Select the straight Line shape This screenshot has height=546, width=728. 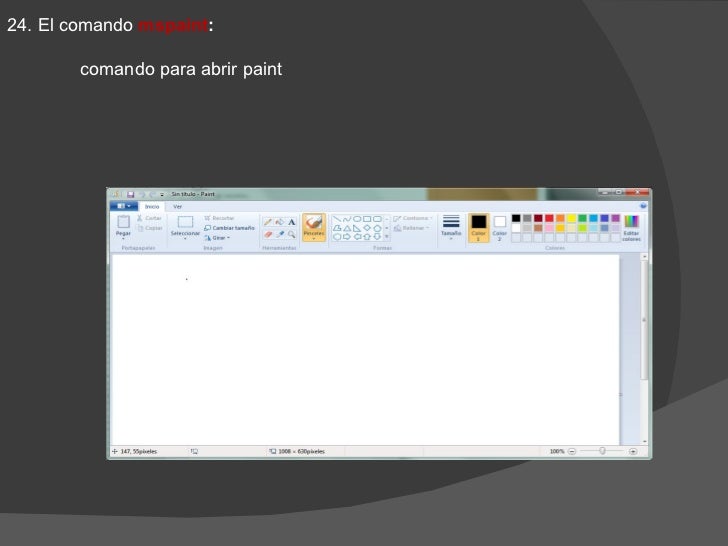coord(337,219)
